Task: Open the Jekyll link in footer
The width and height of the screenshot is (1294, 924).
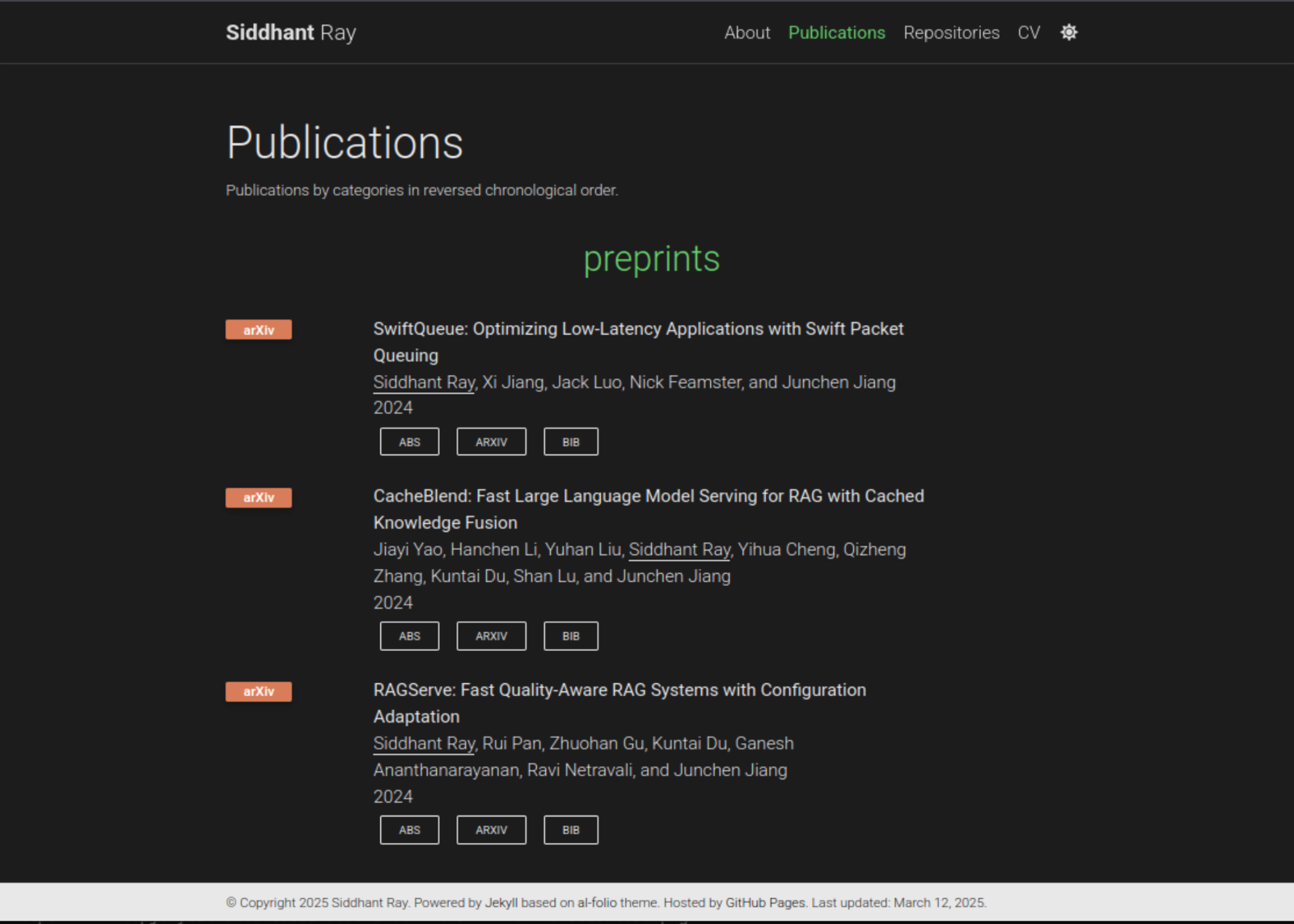Action: [x=501, y=903]
